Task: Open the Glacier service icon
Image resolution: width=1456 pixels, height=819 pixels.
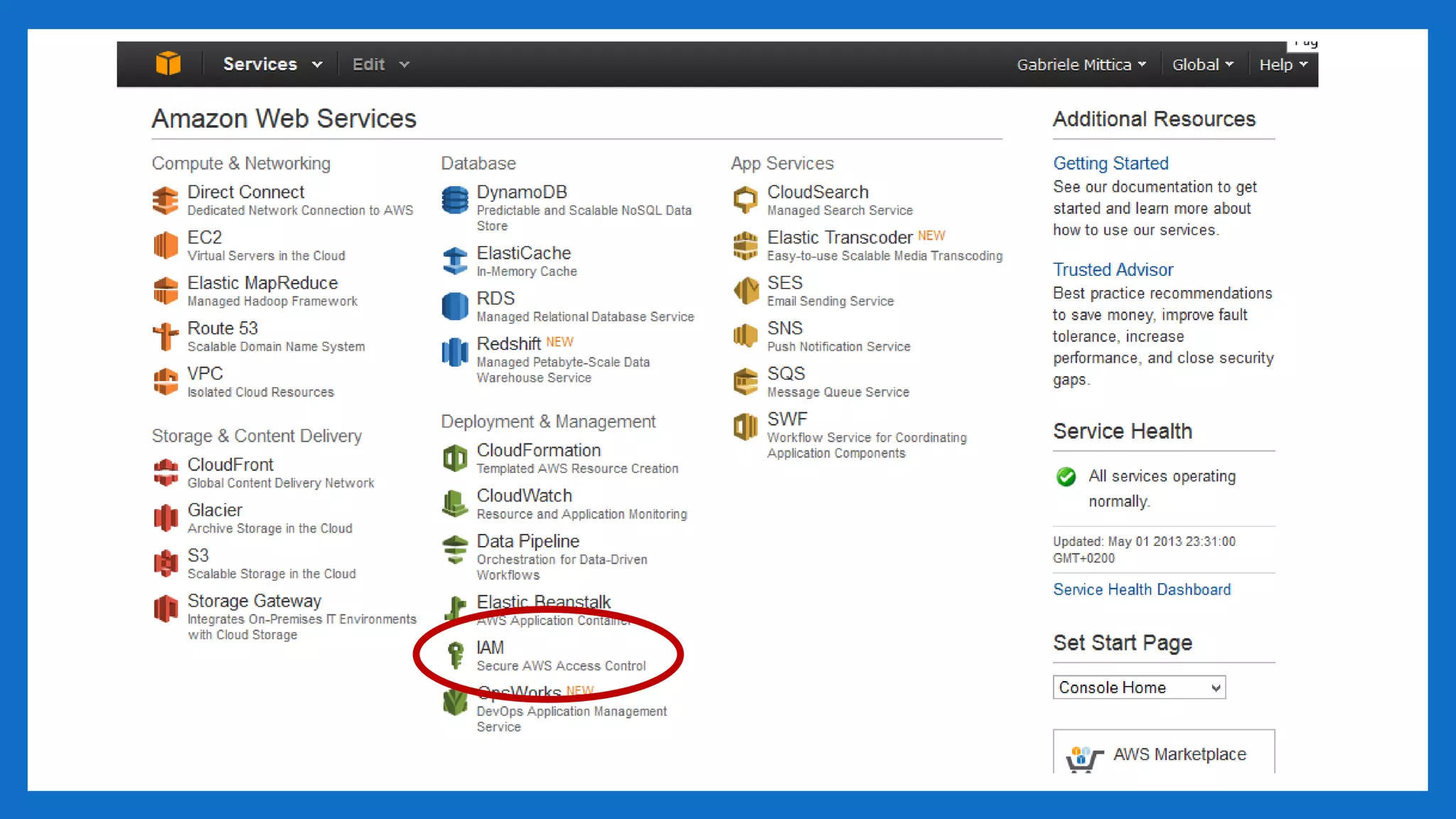Action: [x=166, y=518]
